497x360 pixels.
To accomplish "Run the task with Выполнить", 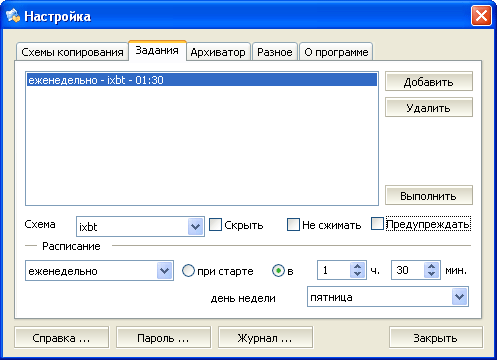I will (x=429, y=195).
